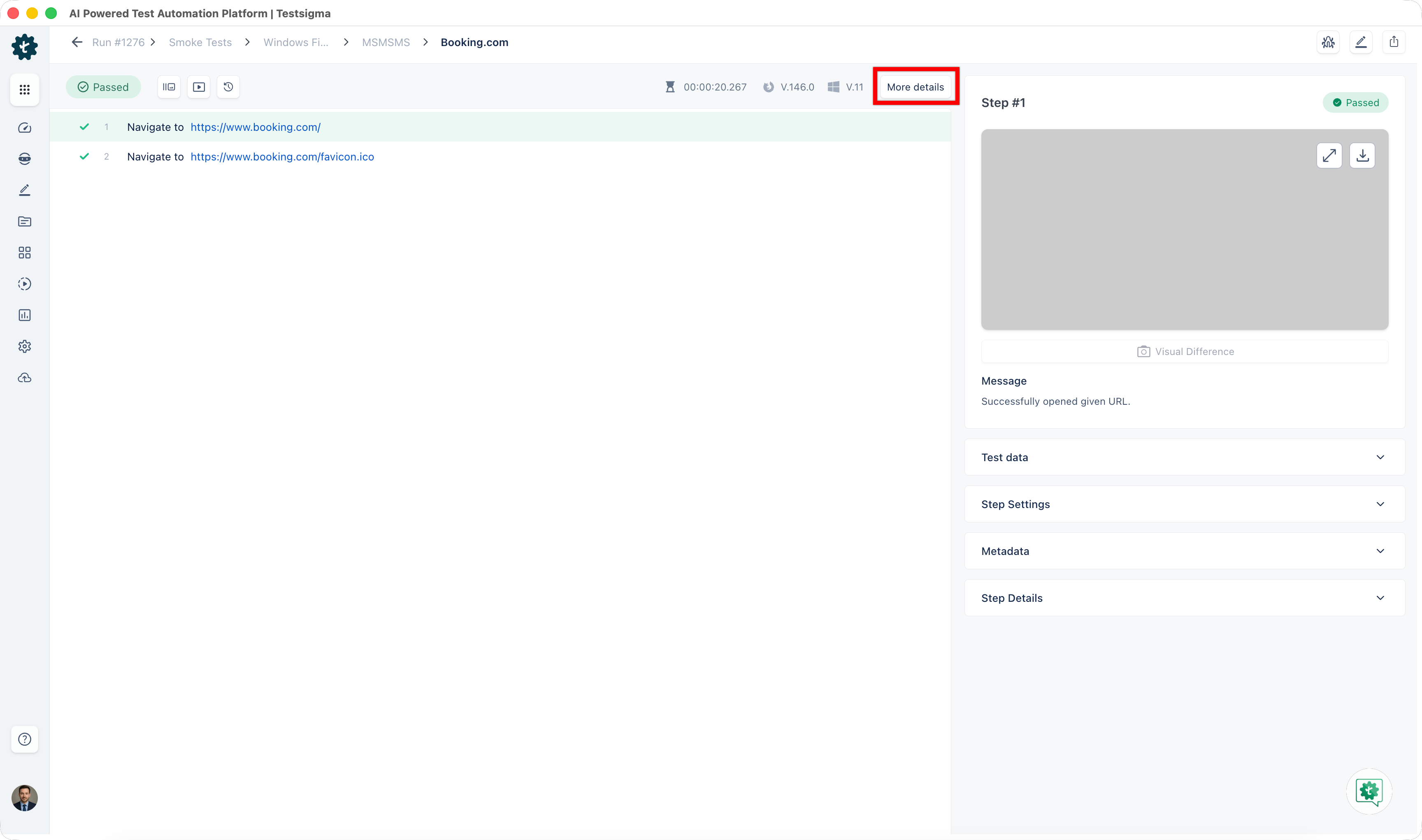Open the booking.com/favicon.ico link
This screenshot has width=1422, height=840.
tap(282, 157)
